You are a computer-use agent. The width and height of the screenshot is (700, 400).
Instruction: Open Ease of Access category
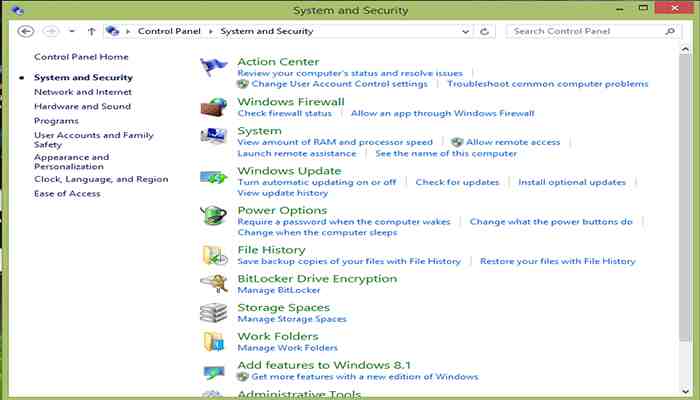pos(67,194)
